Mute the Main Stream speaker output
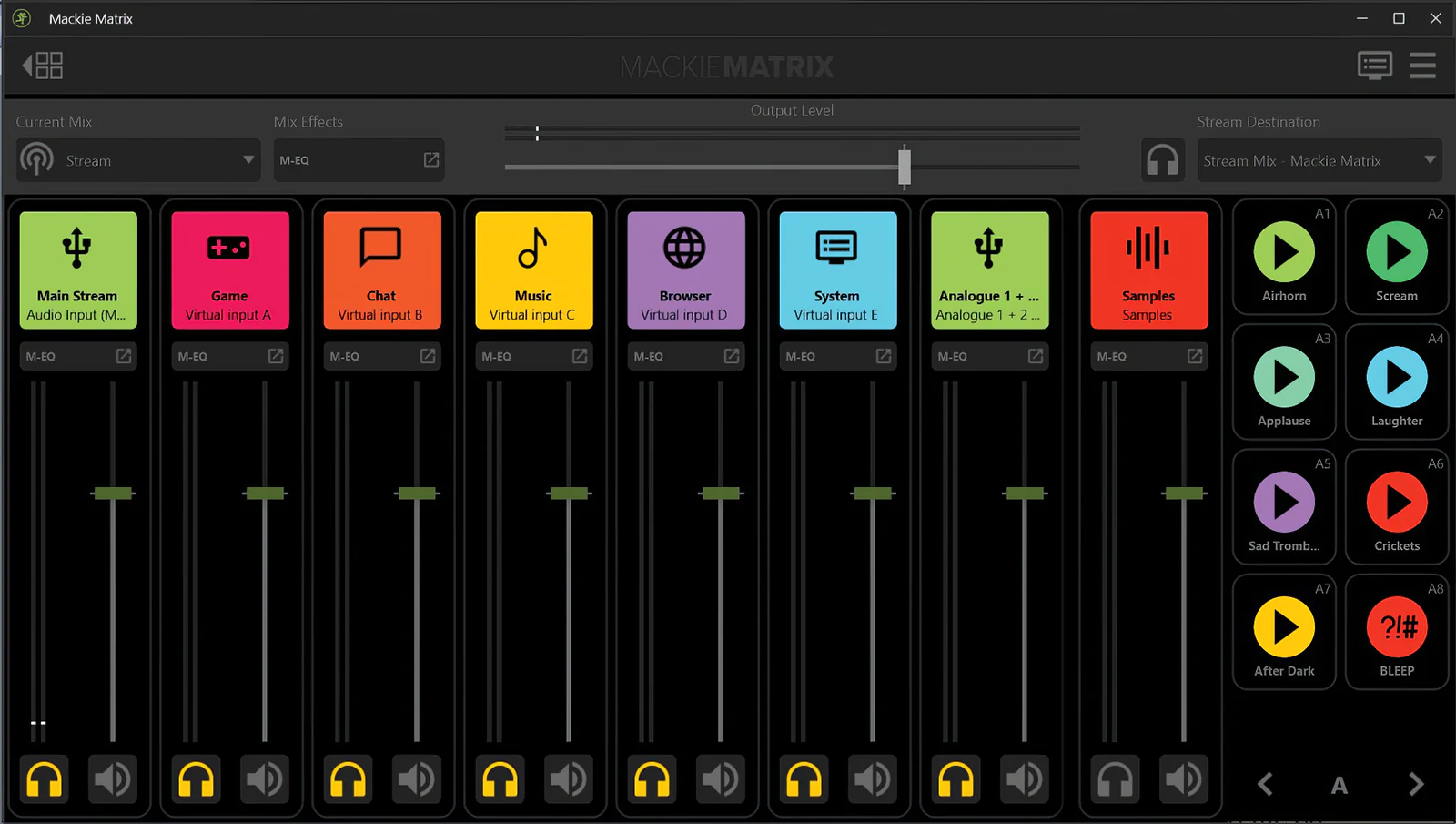The image size is (1456, 824). 113,779
